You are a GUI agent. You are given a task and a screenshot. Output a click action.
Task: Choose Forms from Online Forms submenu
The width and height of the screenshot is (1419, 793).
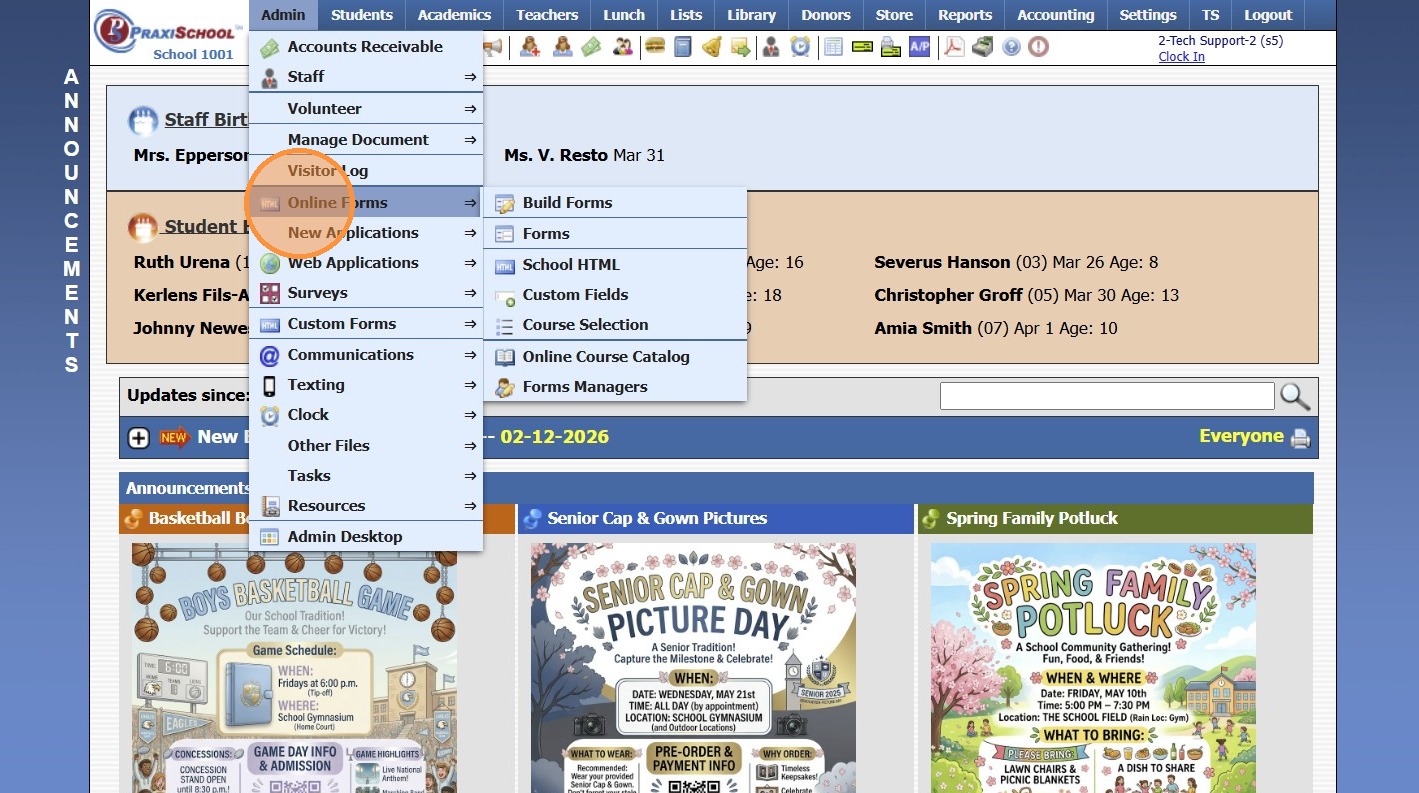[x=615, y=234]
